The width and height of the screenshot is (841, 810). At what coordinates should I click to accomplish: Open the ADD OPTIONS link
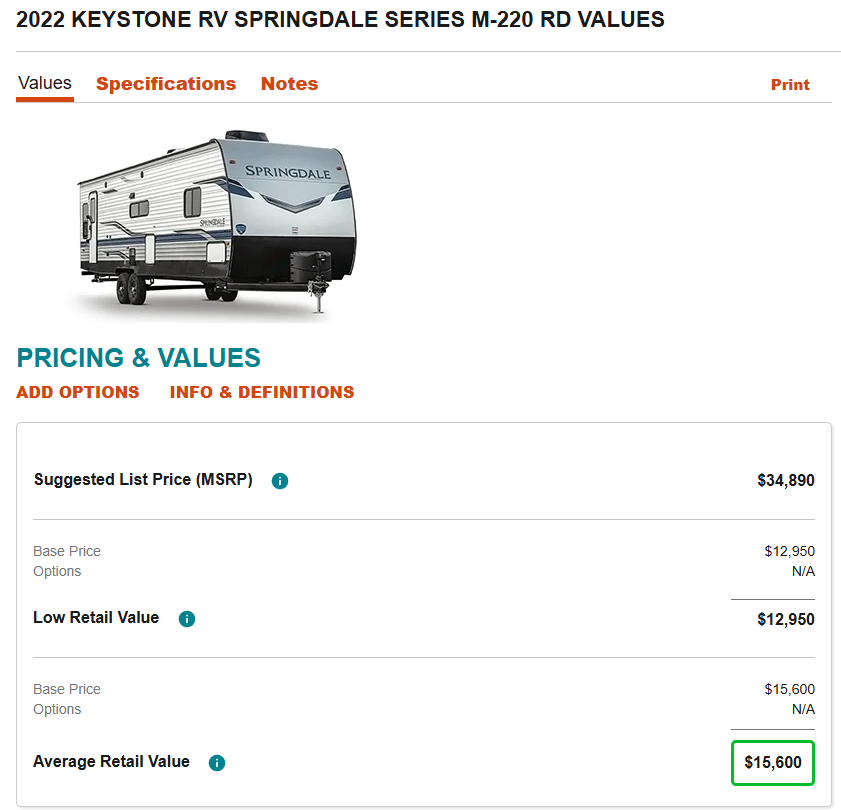click(78, 392)
